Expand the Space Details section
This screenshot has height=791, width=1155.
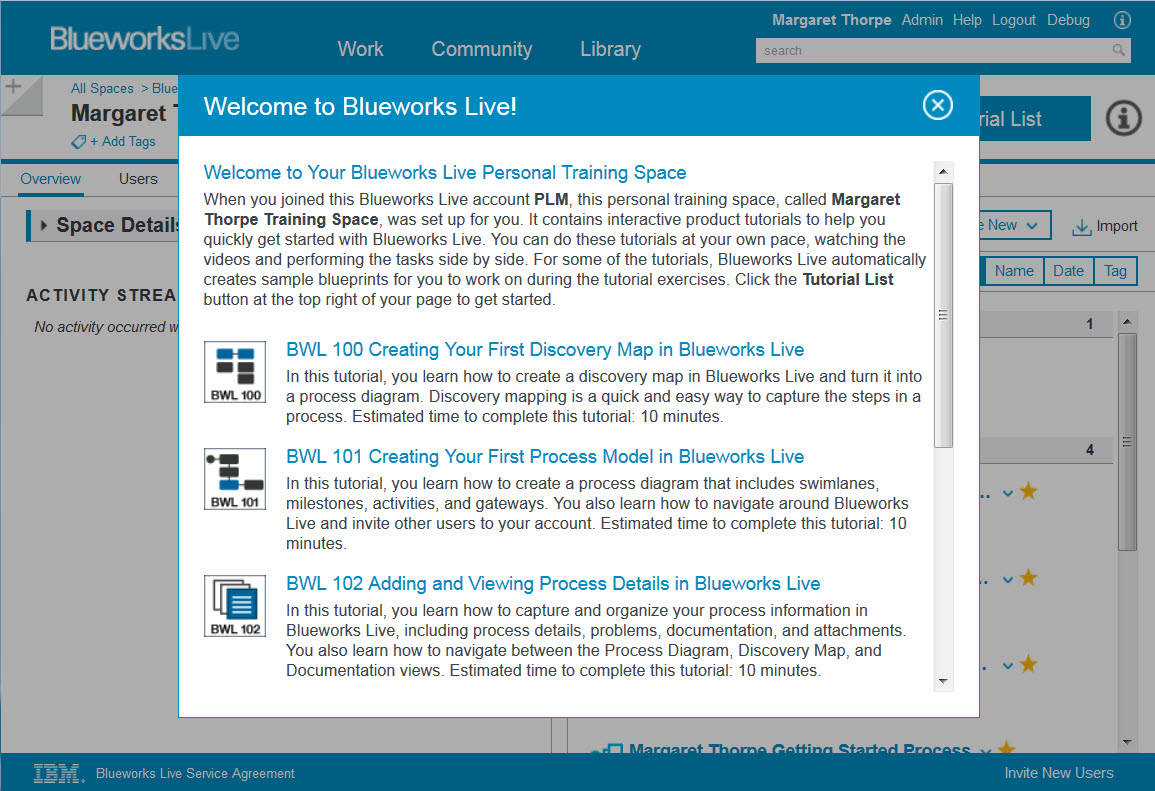pos(44,226)
